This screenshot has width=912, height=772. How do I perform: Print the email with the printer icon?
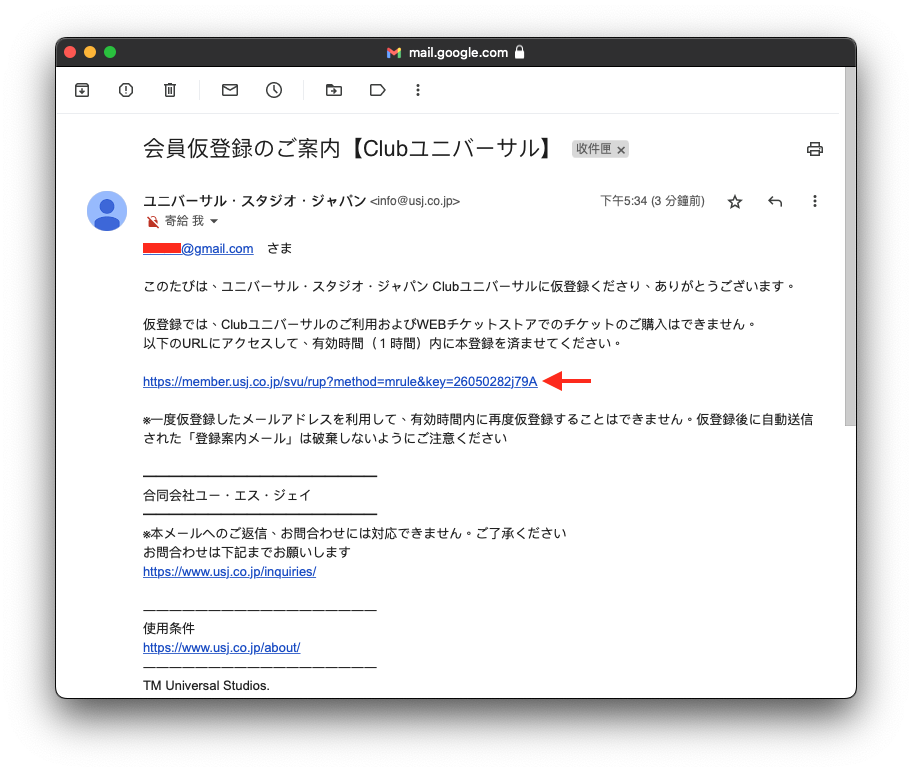pos(814,150)
